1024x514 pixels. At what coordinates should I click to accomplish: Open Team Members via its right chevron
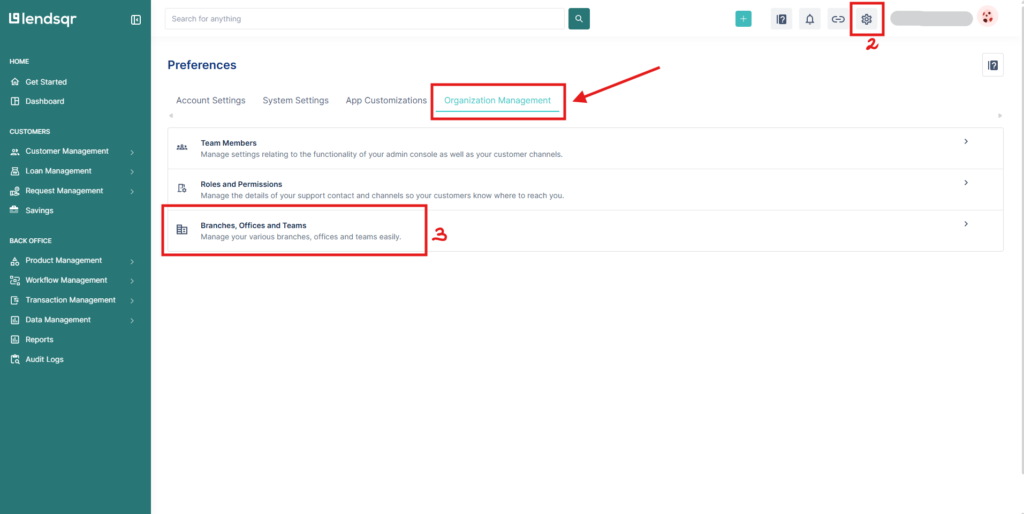click(x=966, y=142)
